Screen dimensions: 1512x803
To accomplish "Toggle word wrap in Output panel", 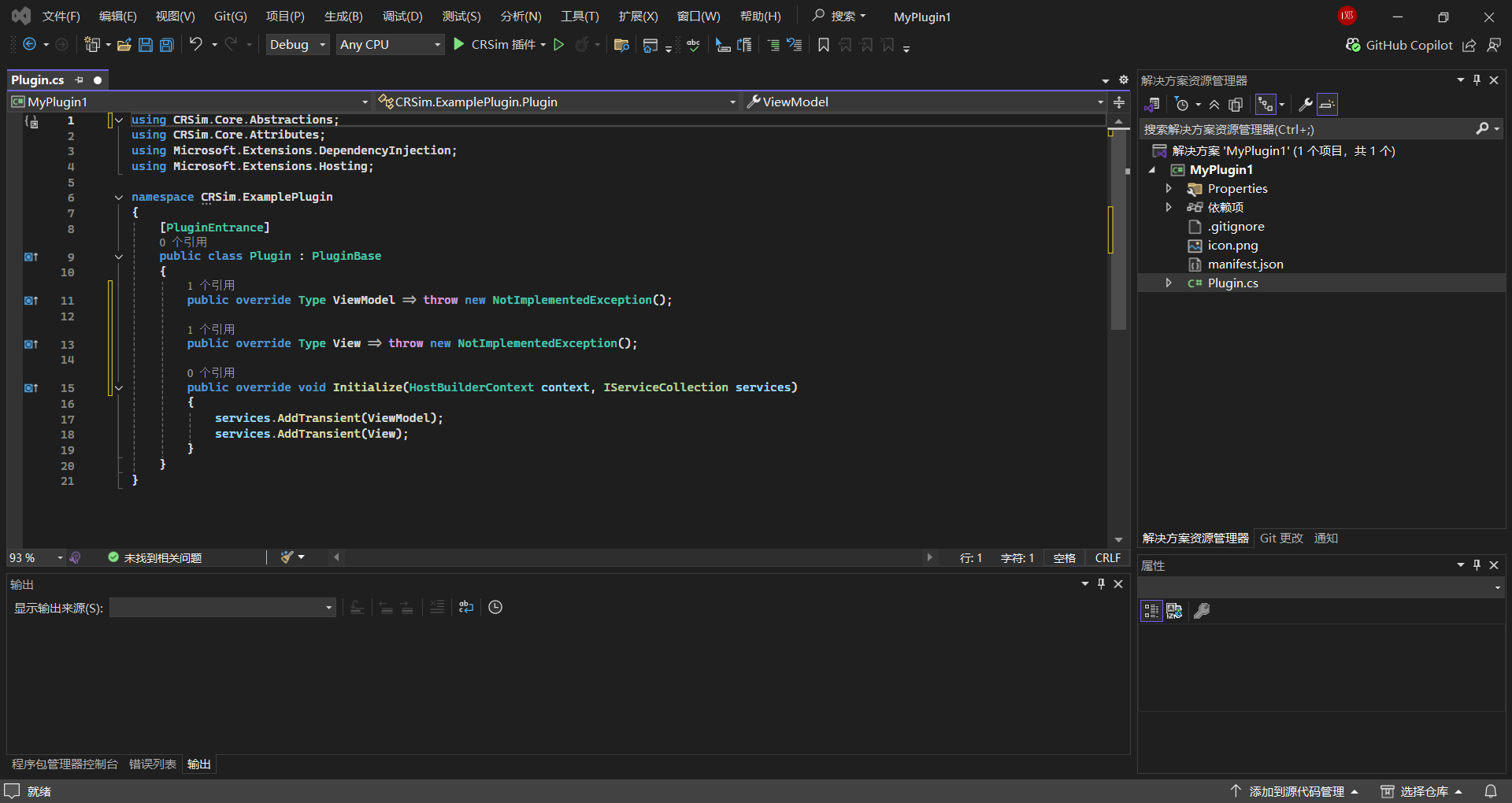I will [466, 607].
